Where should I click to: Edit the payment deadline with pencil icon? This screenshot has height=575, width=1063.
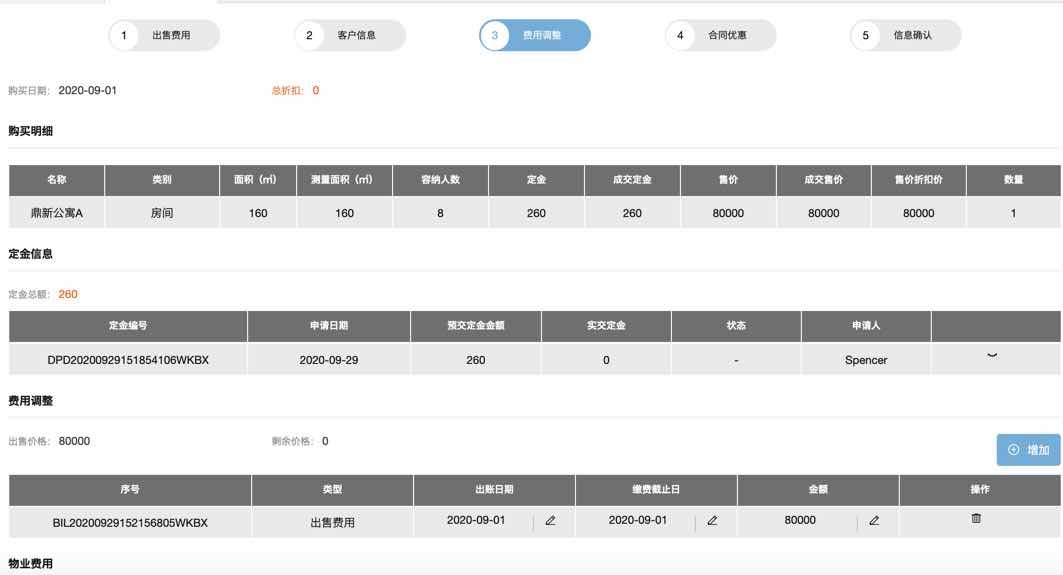click(712, 521)
